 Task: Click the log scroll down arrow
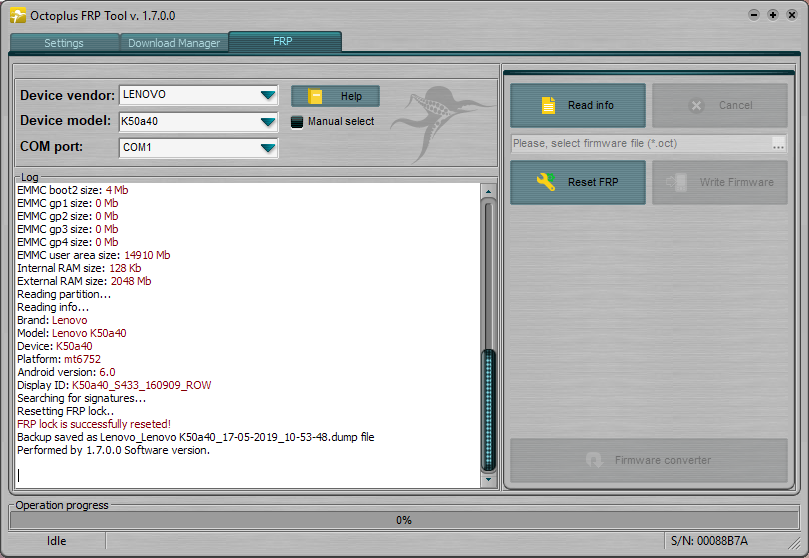click(488, 480)
